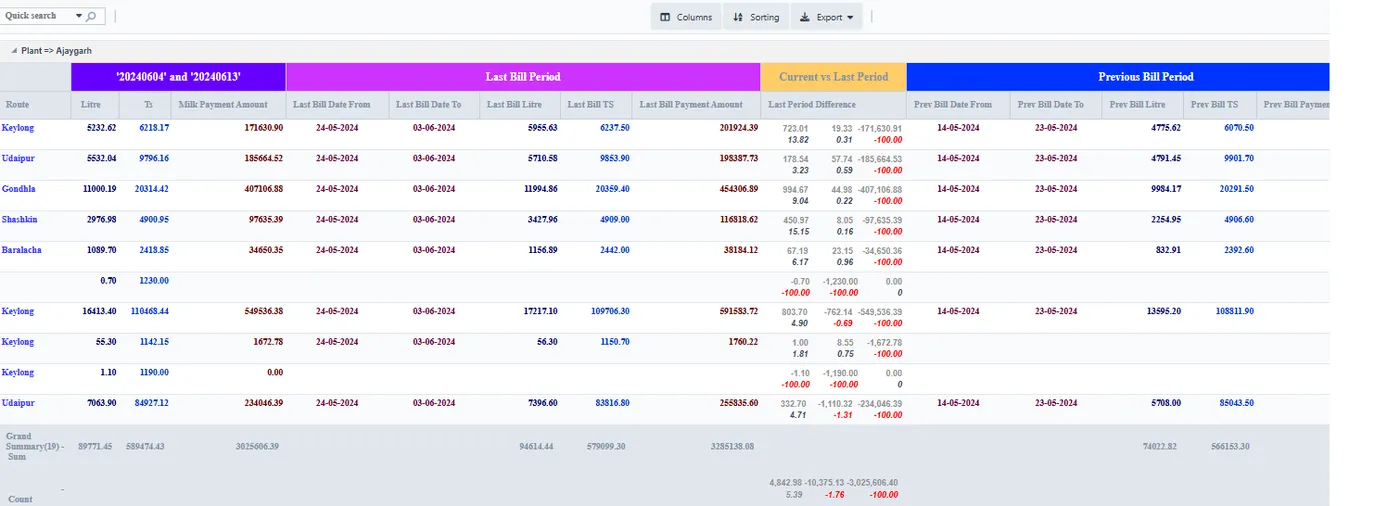Sort by the Litre column header
Screen dimensions: 1400x506
(95, 105)
